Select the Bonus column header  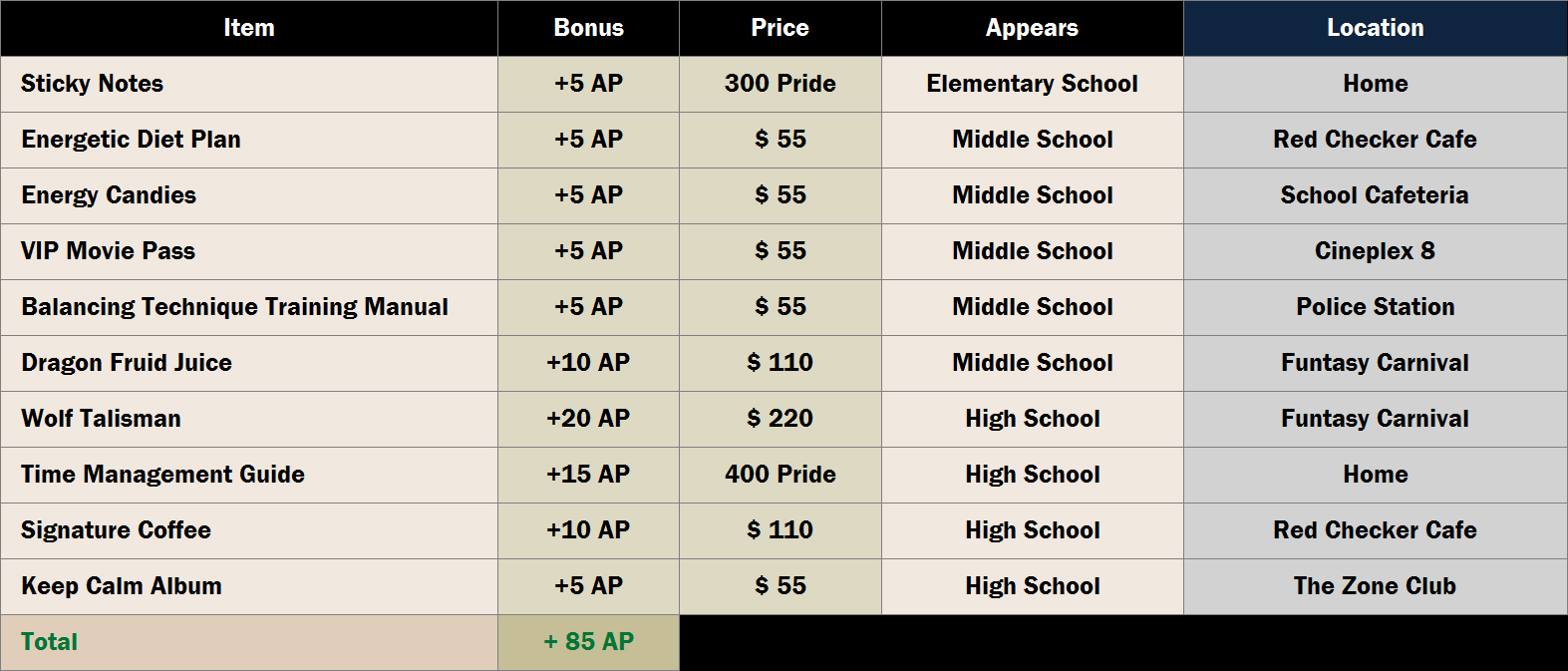click(x=588, y=28)
